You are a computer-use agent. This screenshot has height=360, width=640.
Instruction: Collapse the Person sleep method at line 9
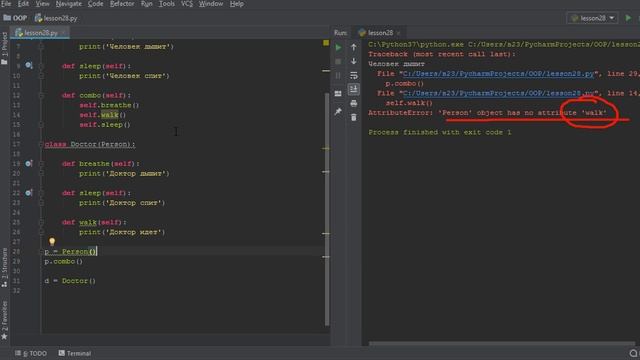click(41, 66)
